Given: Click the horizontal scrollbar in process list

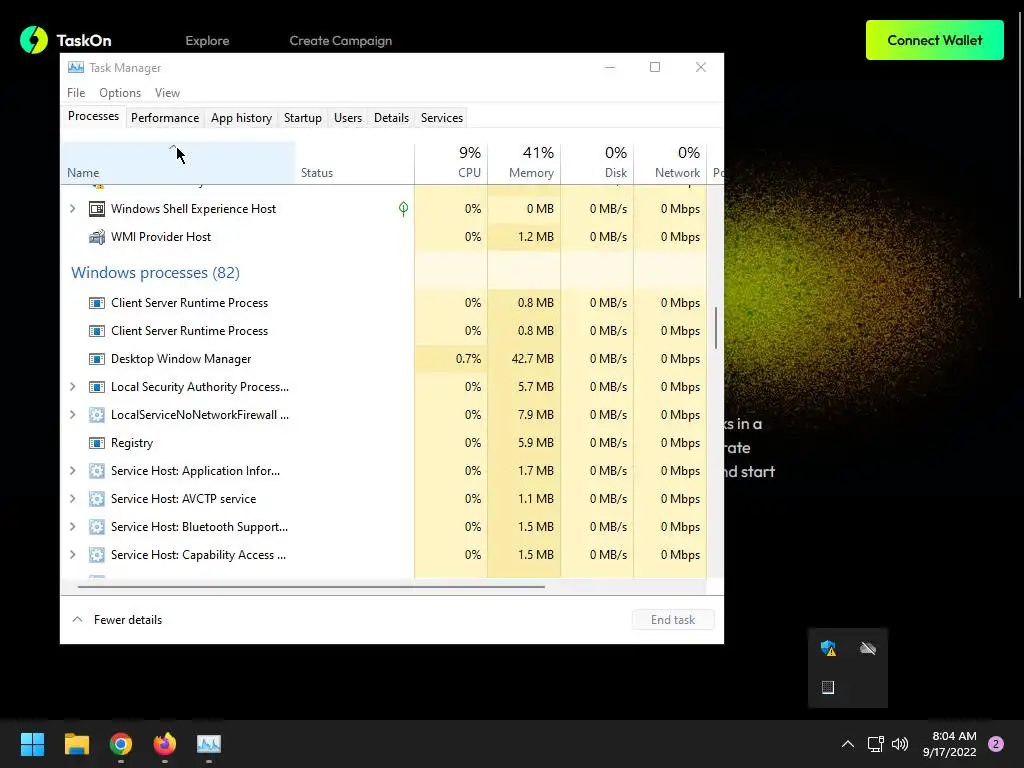Looking at the screenshot, I should coord(312,586).
